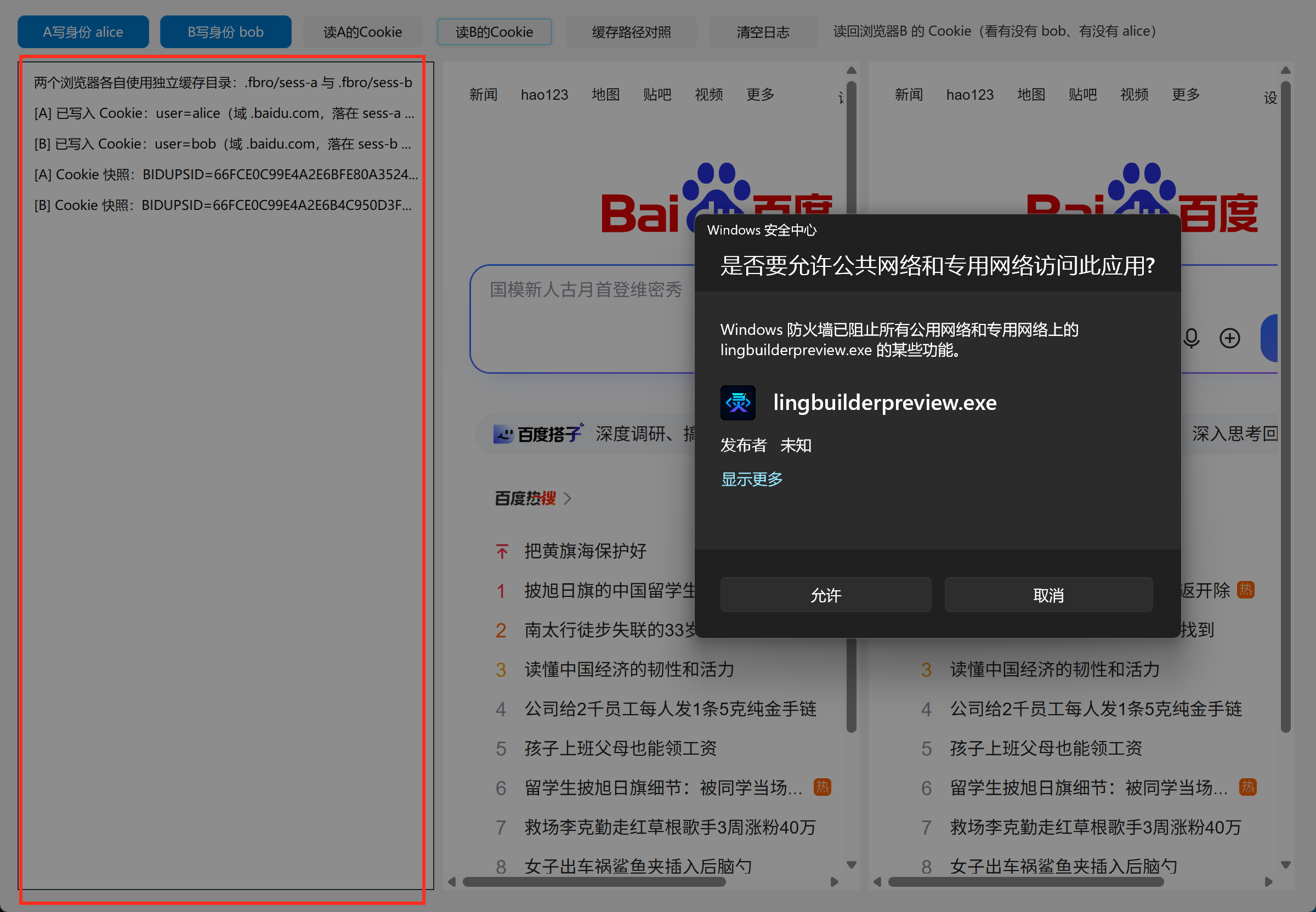Click the left browser horizontal scrollbar
Viewport: 1316px width, 912px height.
point(594,881)
